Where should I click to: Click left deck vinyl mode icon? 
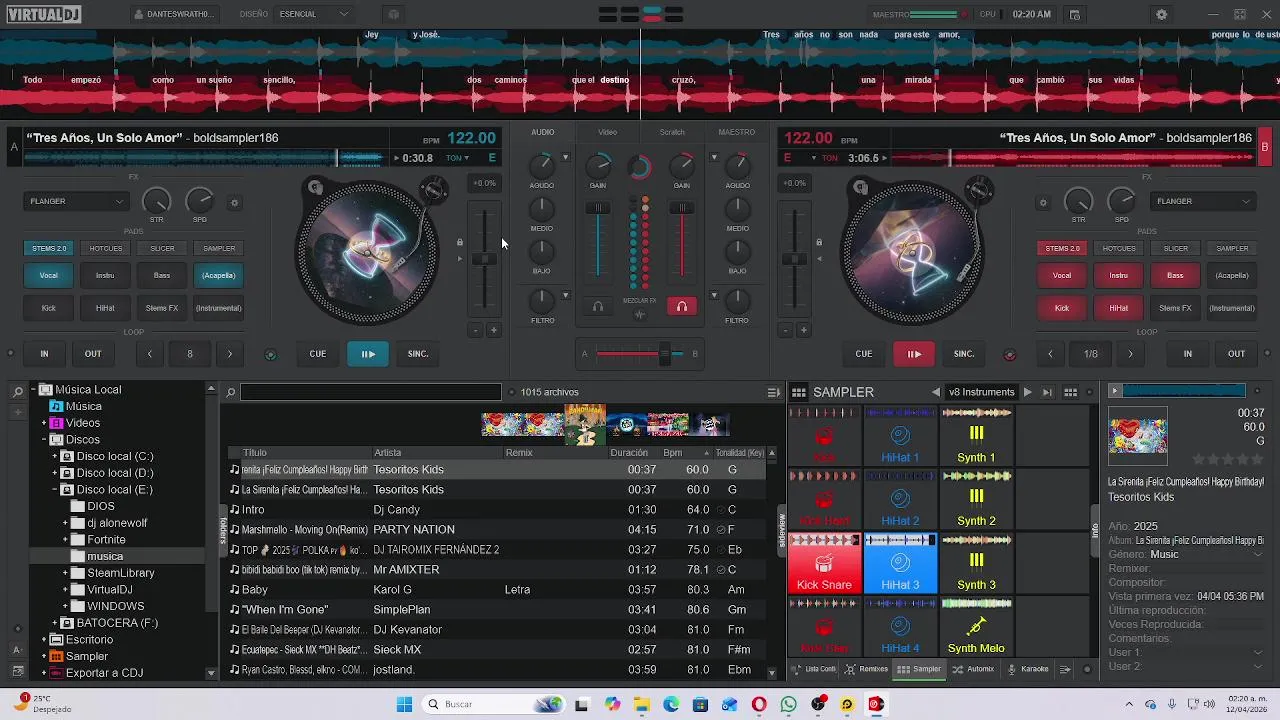click(315, 187)
